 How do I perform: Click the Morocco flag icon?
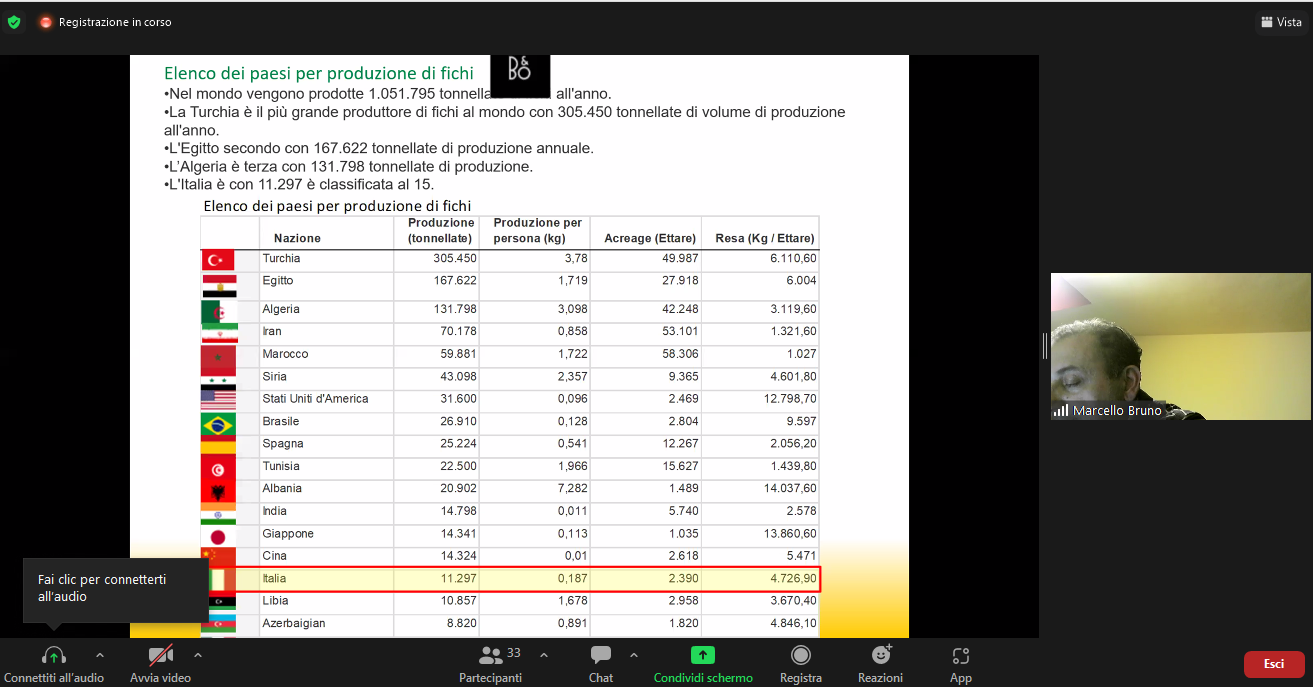pos(218,358)
